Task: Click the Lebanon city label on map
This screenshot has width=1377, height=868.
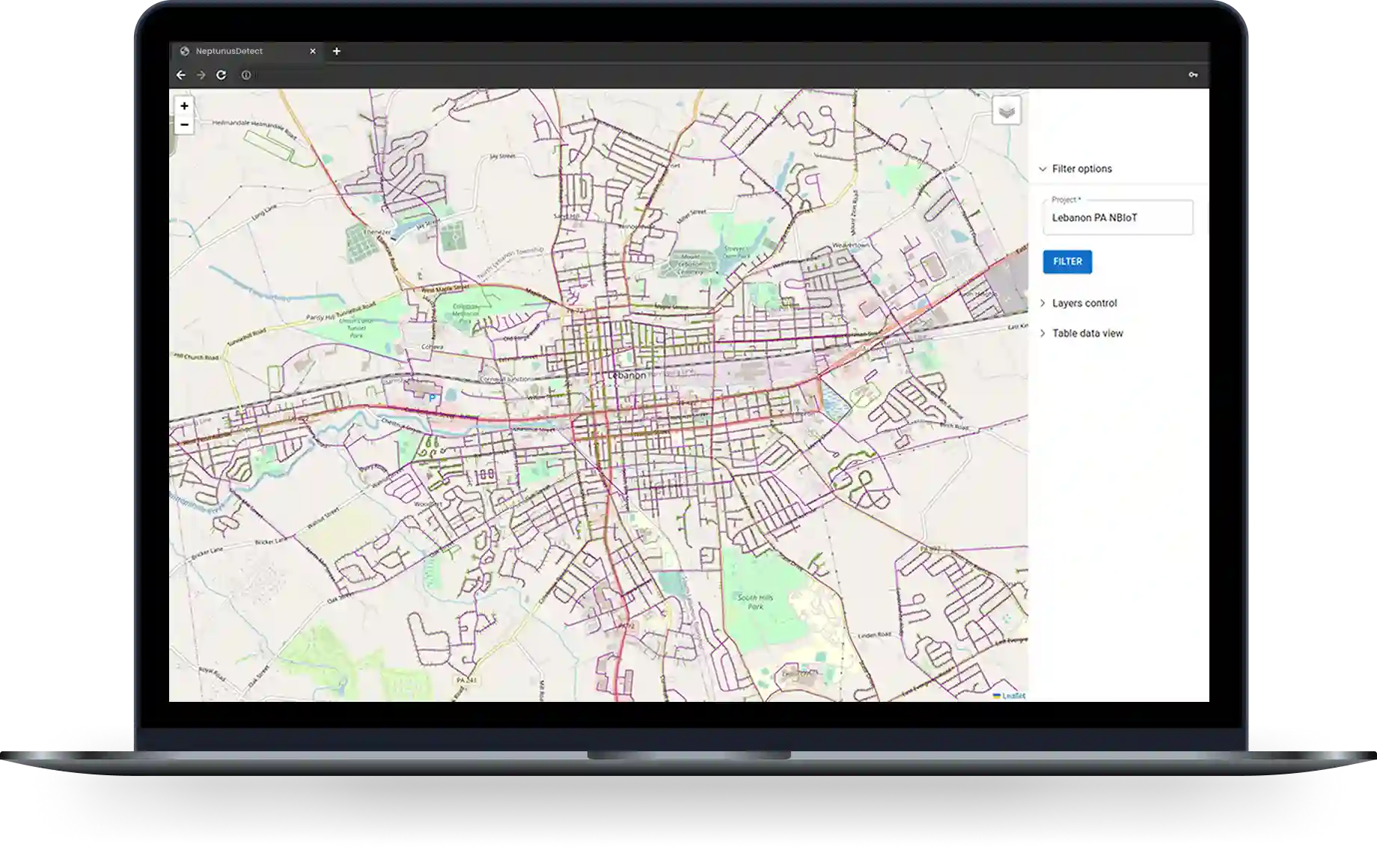Action: tap(626, 375)
